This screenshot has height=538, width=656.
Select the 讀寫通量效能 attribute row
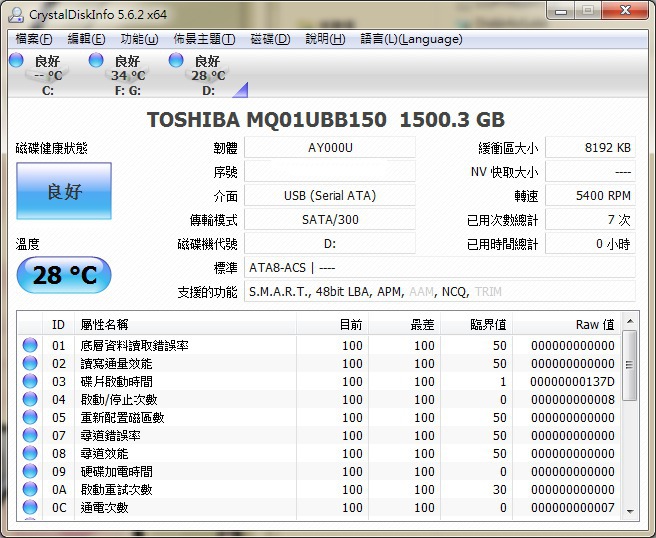tap(319, 364)
